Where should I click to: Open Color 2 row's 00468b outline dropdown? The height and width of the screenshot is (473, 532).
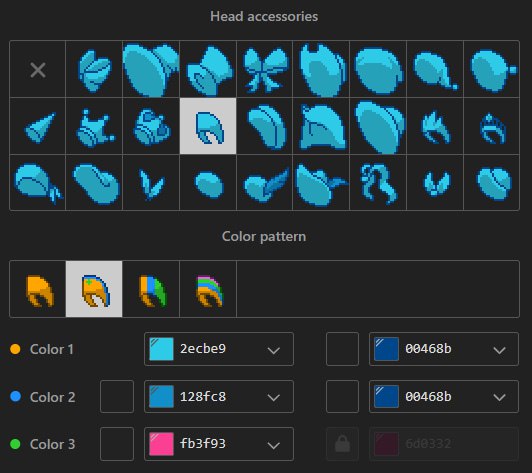pyautogui.click(x=444, y=396)
